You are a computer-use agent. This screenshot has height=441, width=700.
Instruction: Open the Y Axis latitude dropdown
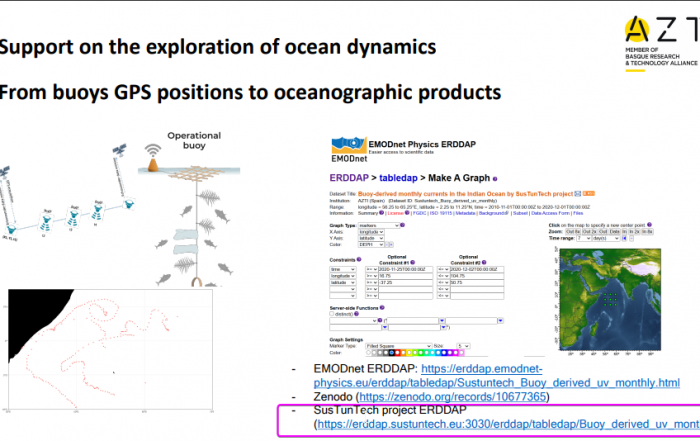tap(371, 238)
